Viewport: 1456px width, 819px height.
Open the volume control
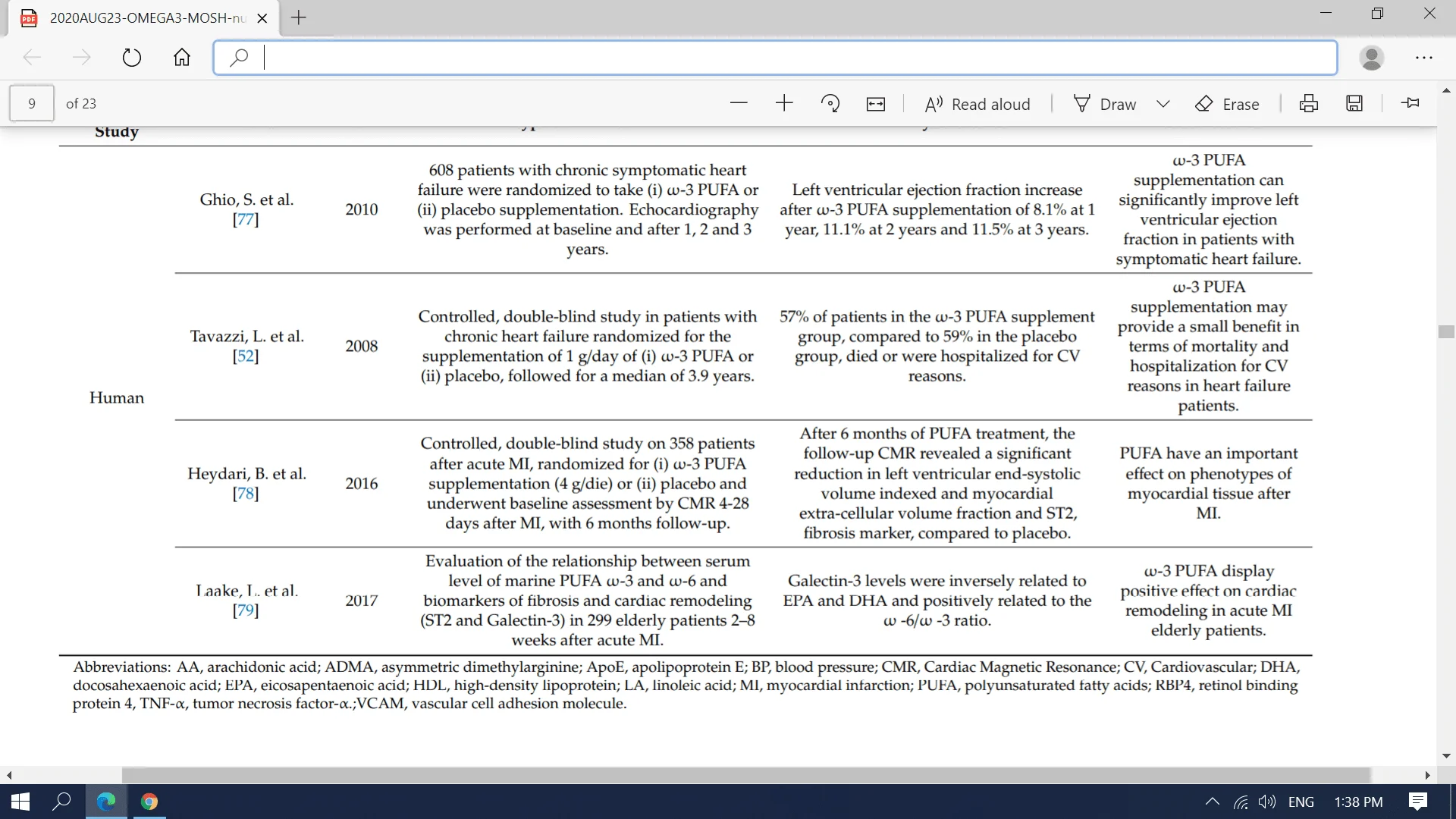[x=1266, y=802]
